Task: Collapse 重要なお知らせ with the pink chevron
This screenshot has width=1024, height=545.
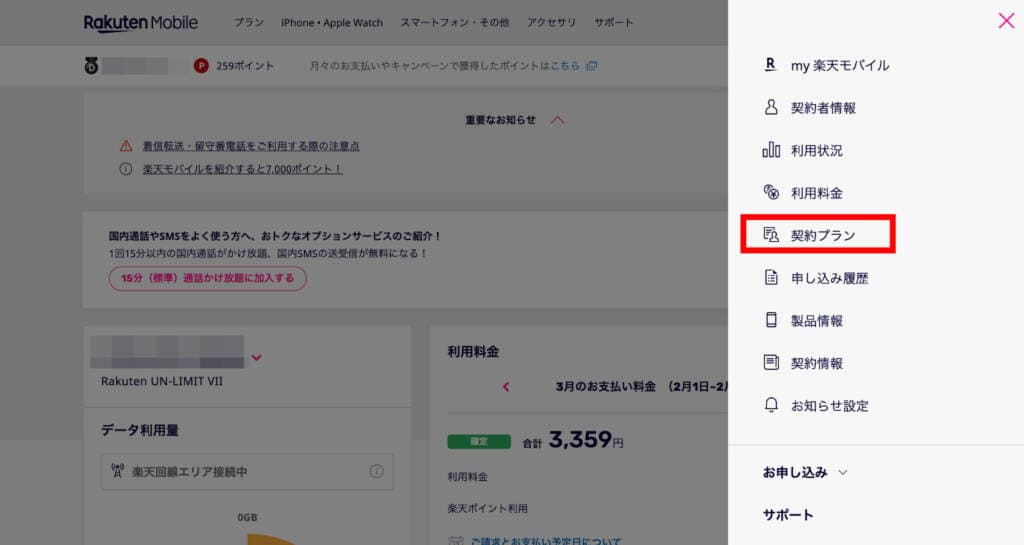Action: [558, 120]
